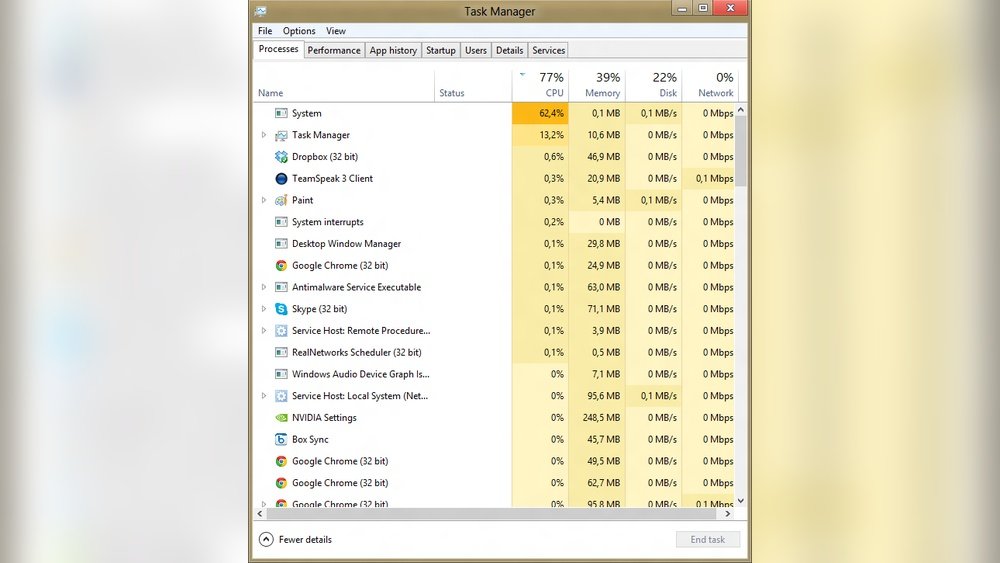Viewport: 1000px width, 563px height.
Task: Select the Box Sync process name
Action: click(311, 439)
